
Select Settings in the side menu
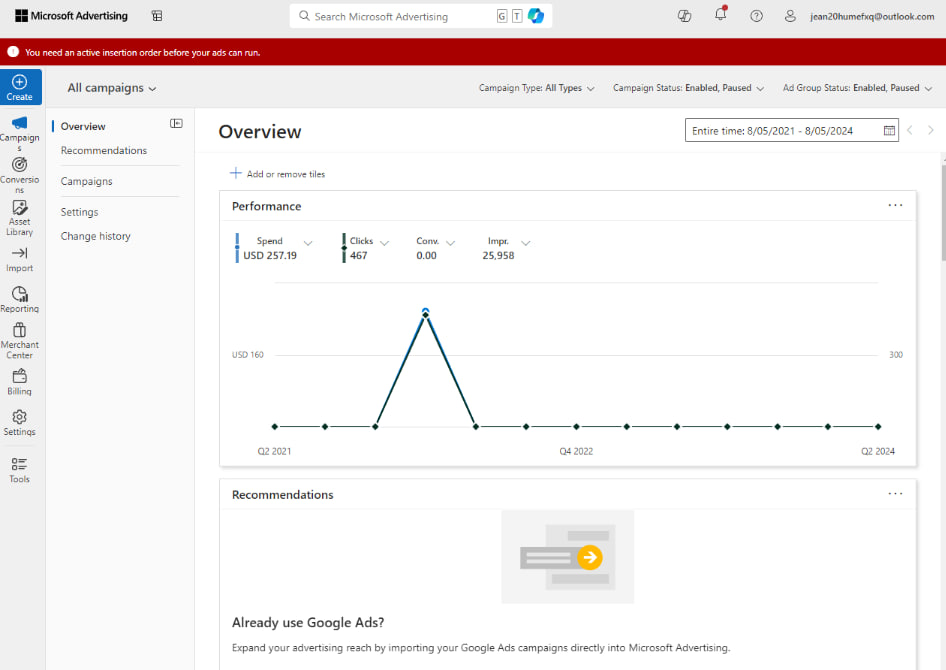[79, 212]
